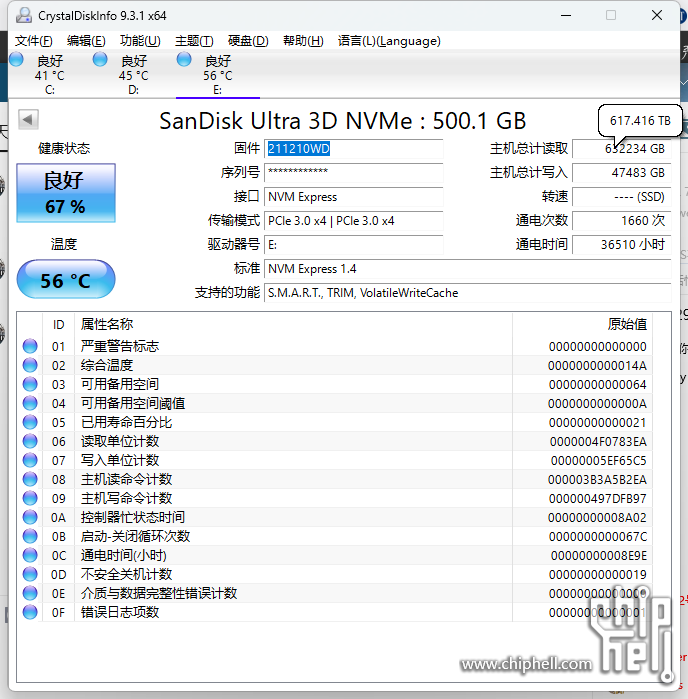Click status orb for attribute 0C 通电时间(小时)
Screen dimensions: 688x699
(30, 555)
